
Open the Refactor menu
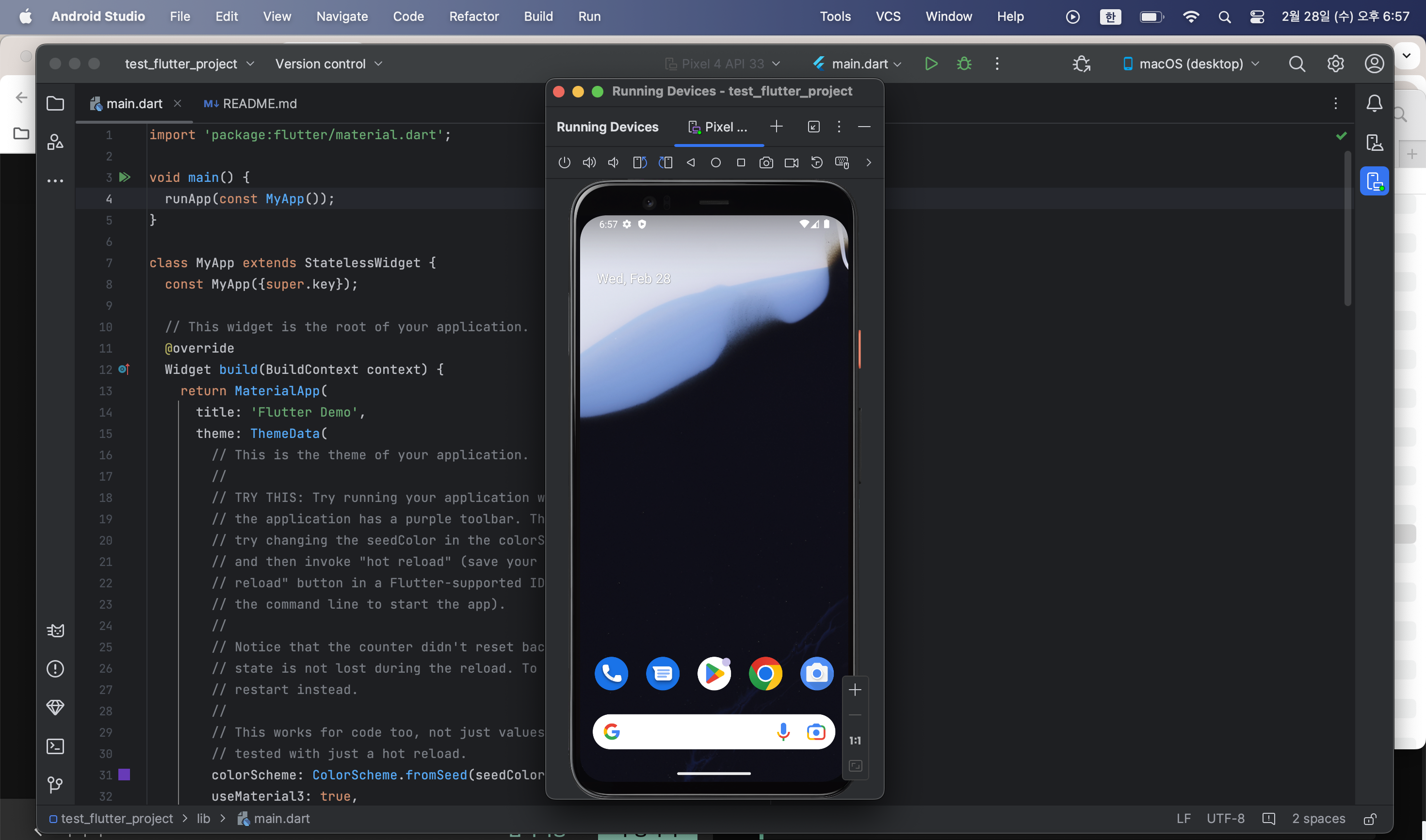[473, 16]
